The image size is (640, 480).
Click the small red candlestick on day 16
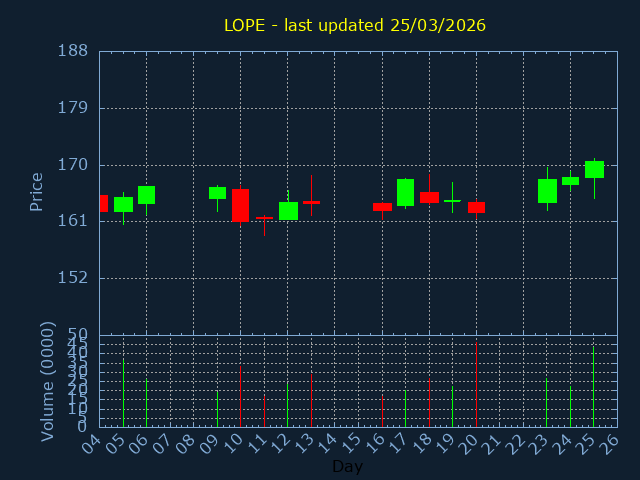pyautogui.click(x=382, y=207)
